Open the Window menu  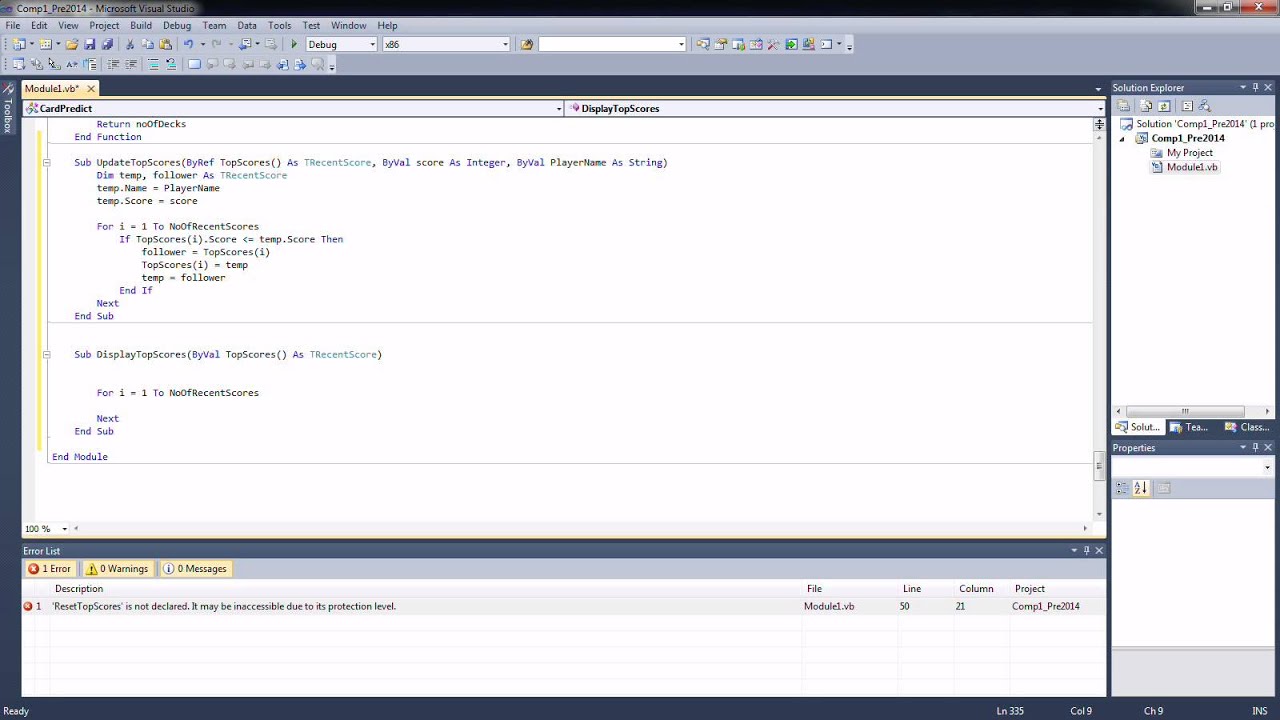348,25
